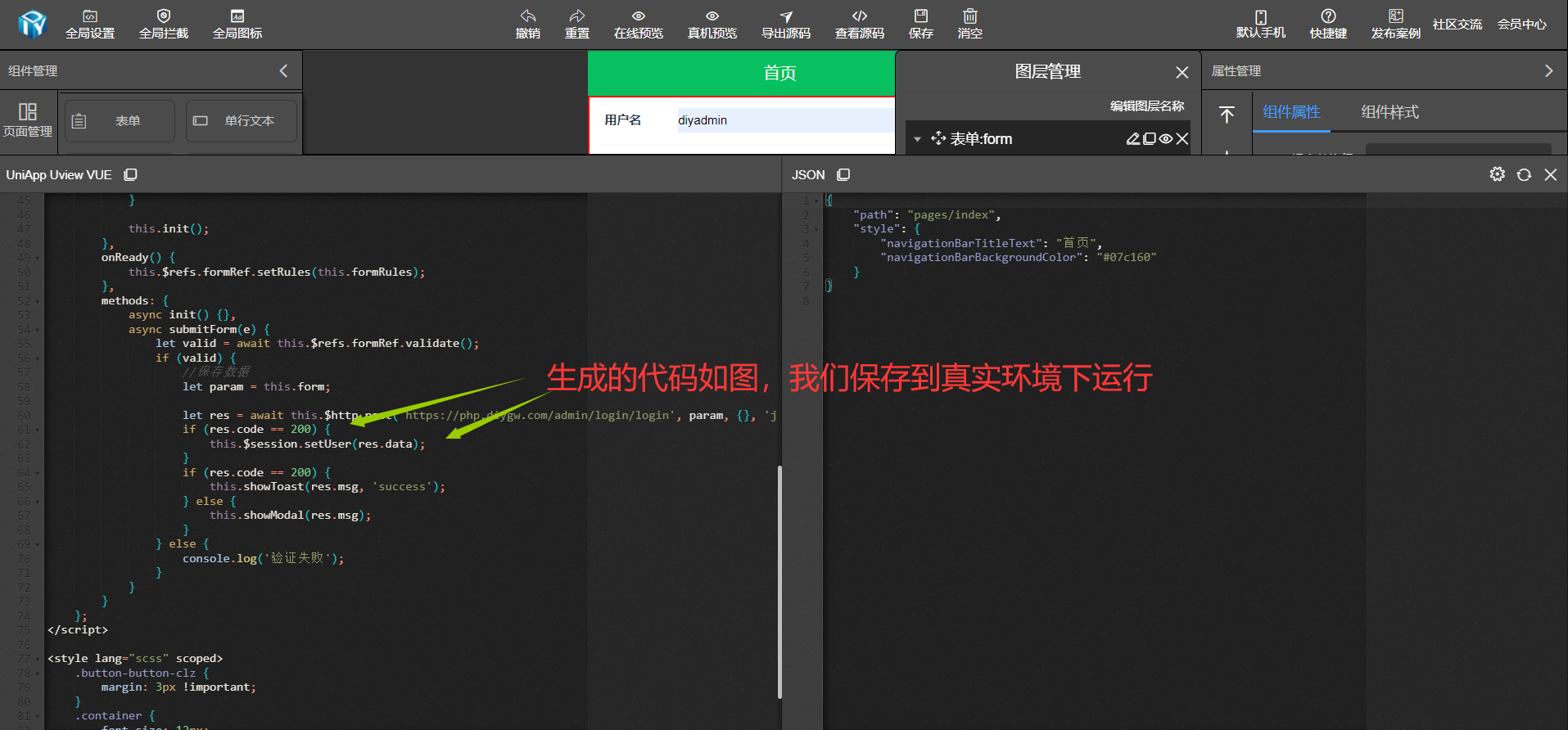Delete the 表单:form layer
Viewport: 1568px width, 730px height.
[1182, 139]
